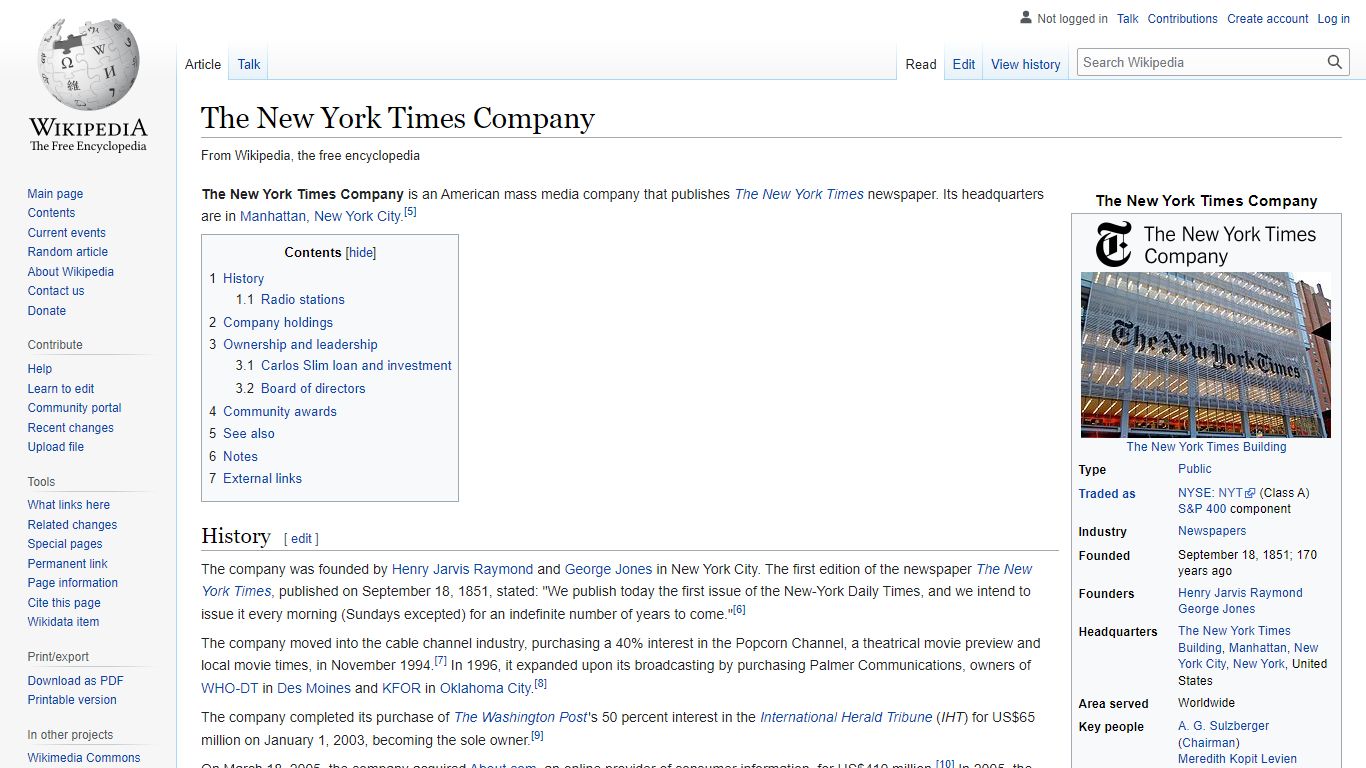Open The Washington Post link
This screenshot has width=1366, height=768.
point(520,717)
